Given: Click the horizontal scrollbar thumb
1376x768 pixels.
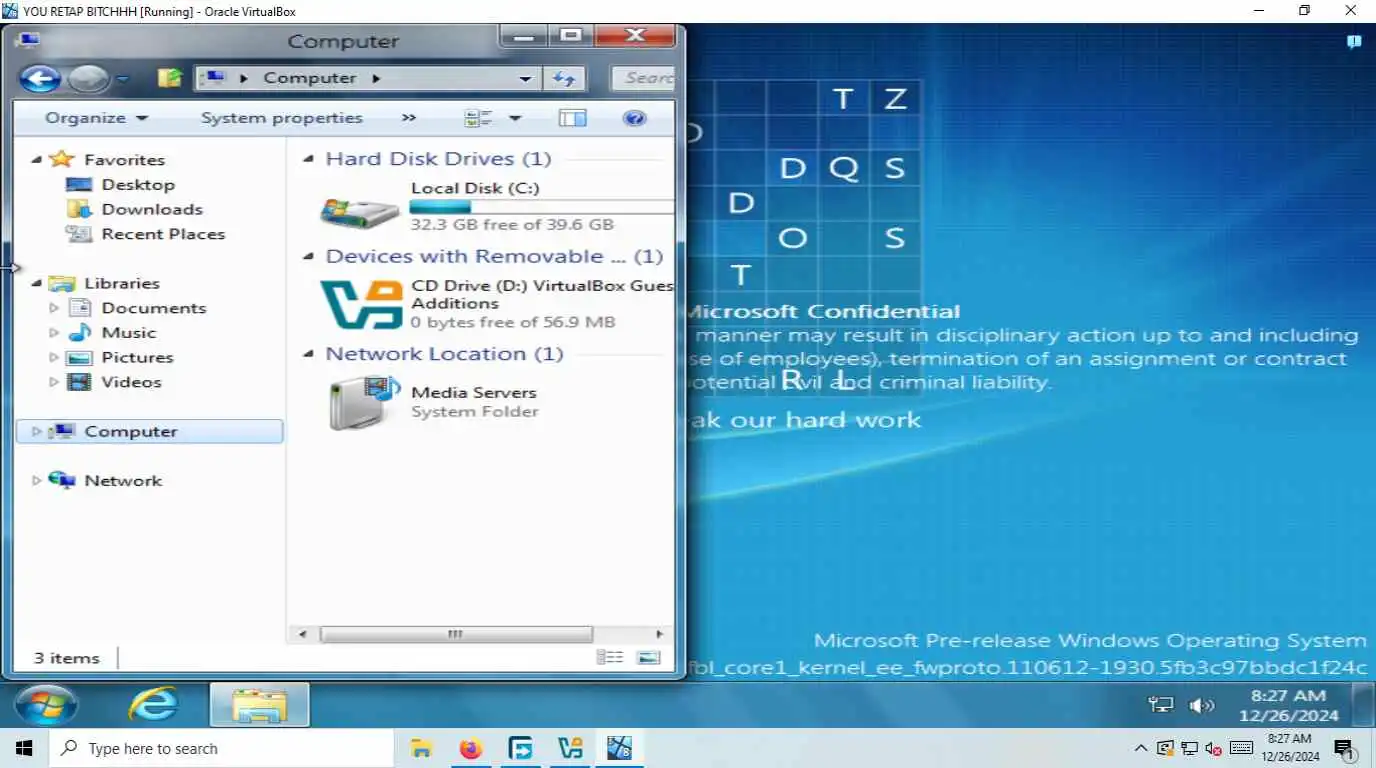Looking at the screenshot, I should (456, 634).
